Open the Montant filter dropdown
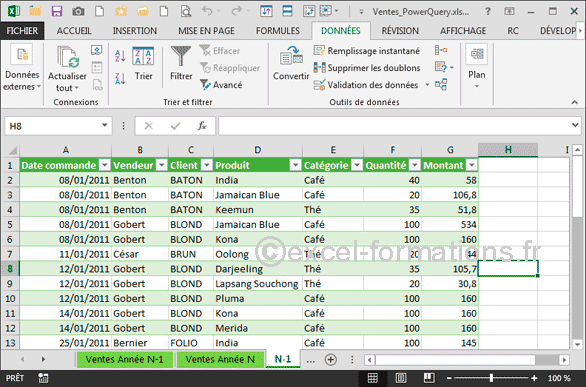586x387 pixels. [x=472, y=165]
